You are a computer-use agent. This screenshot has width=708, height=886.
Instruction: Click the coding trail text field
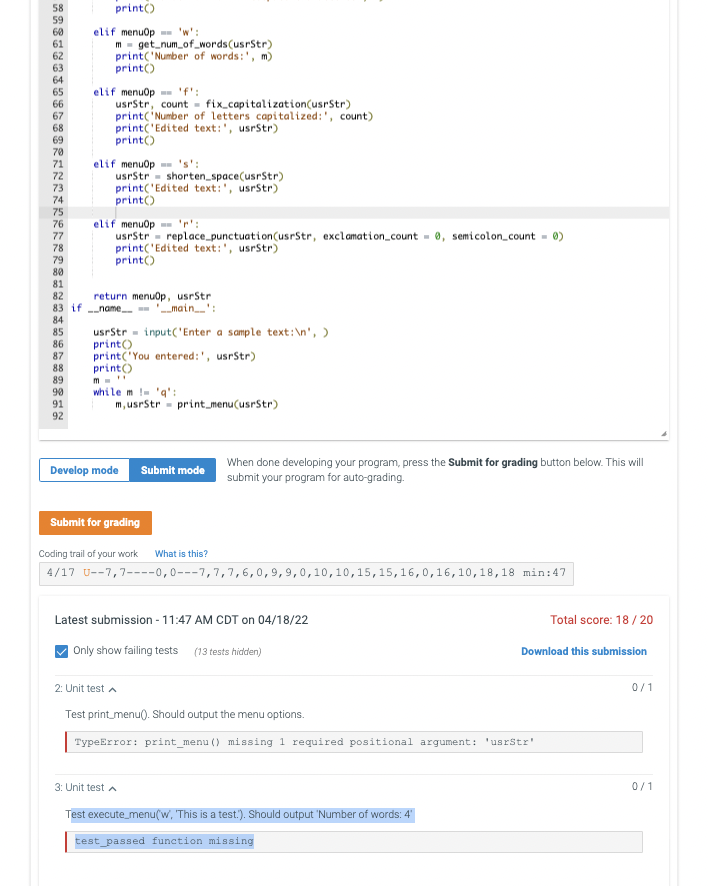306,574
